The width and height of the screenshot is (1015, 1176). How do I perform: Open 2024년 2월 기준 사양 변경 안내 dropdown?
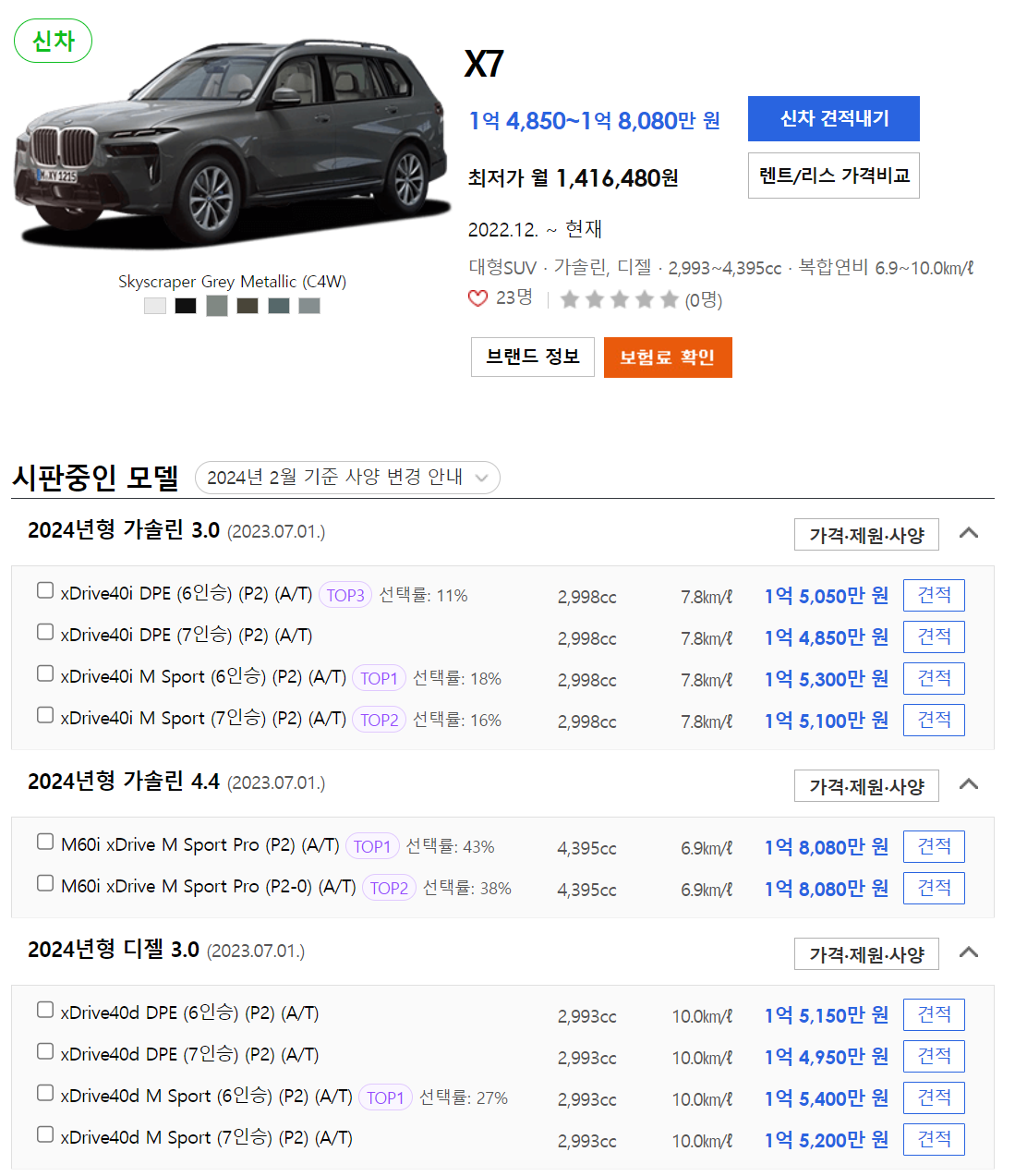click(347, 478)
